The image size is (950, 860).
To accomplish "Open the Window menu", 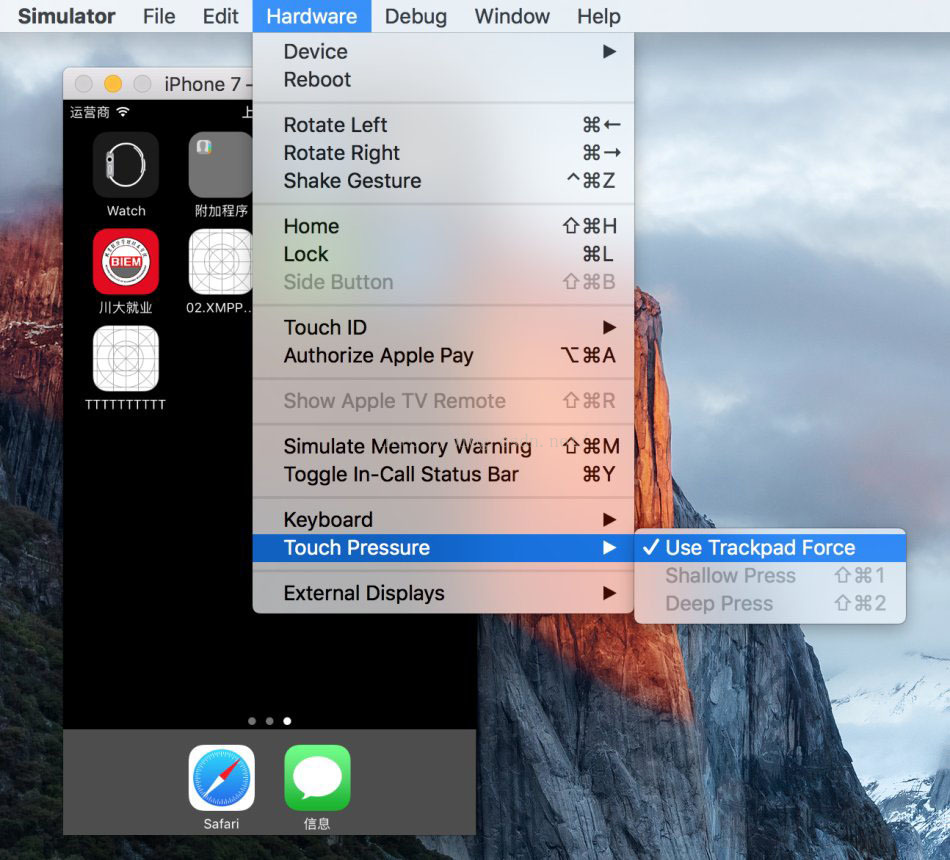I will [512, 16].
